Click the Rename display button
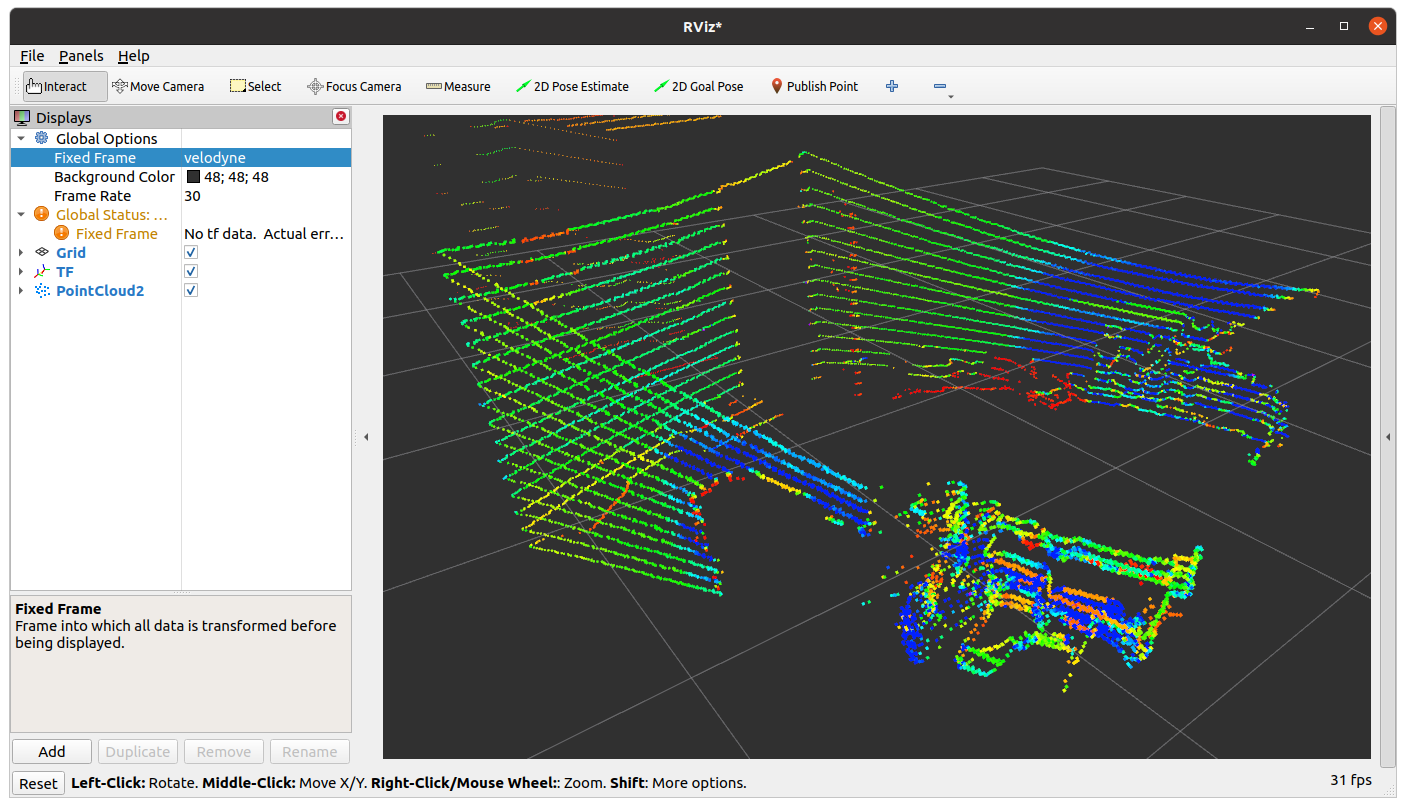Viewport: 1406px width, 807px height. (310, 752)
